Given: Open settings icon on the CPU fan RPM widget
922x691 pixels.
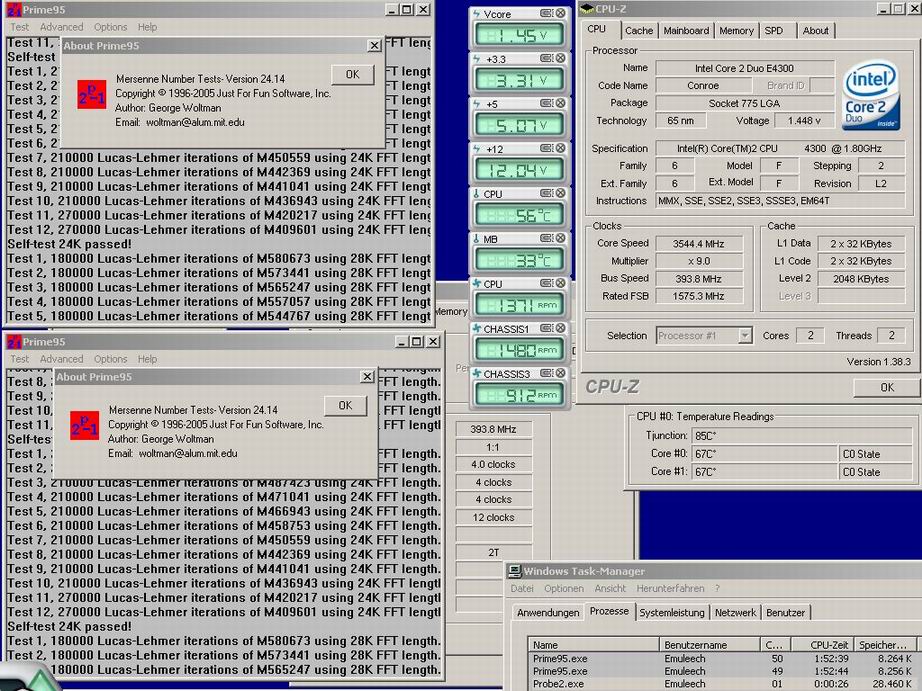Looking at the screenshot, I should point(546,283).
